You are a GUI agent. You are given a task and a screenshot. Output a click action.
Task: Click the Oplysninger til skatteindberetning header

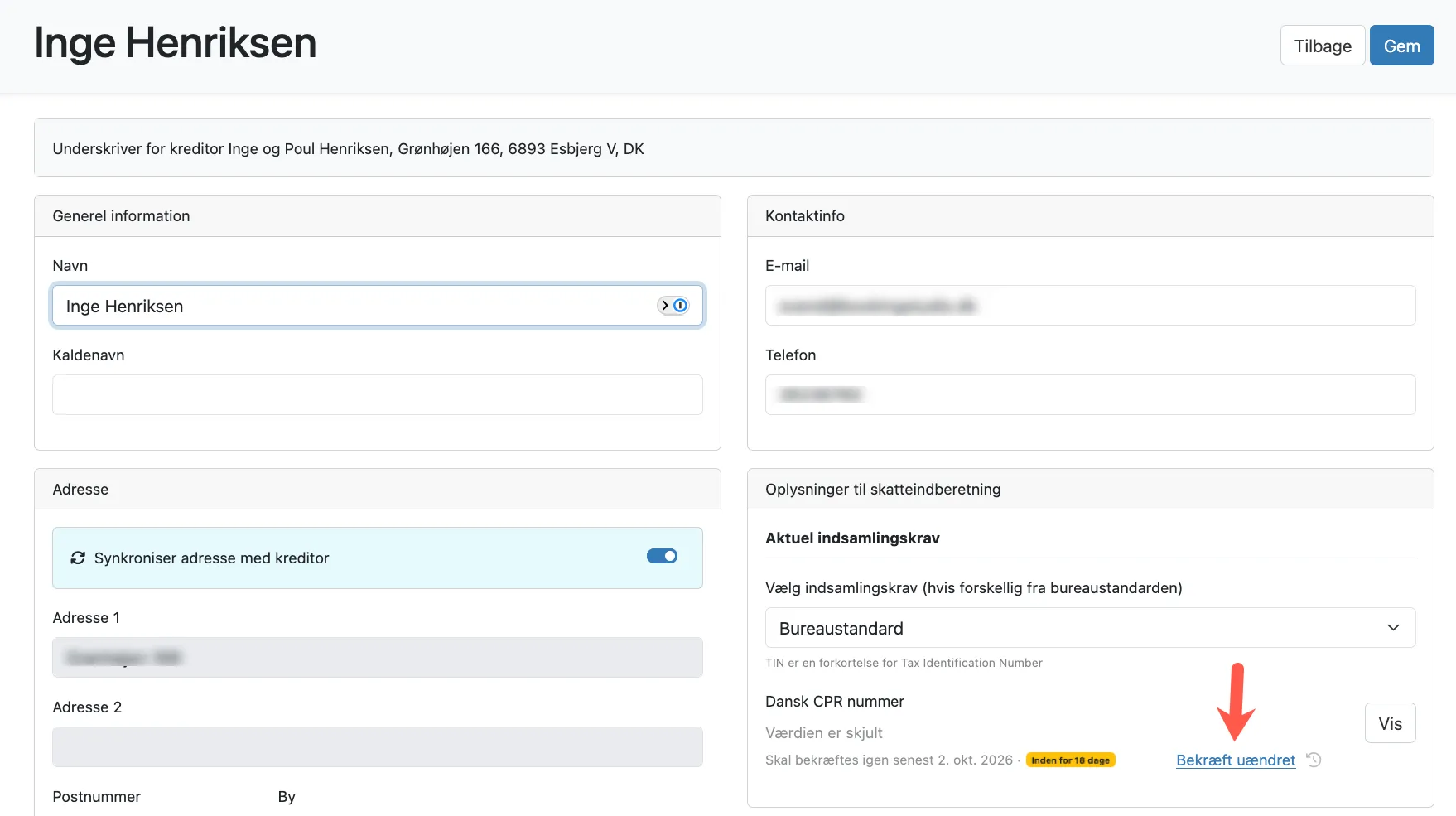1090,490
